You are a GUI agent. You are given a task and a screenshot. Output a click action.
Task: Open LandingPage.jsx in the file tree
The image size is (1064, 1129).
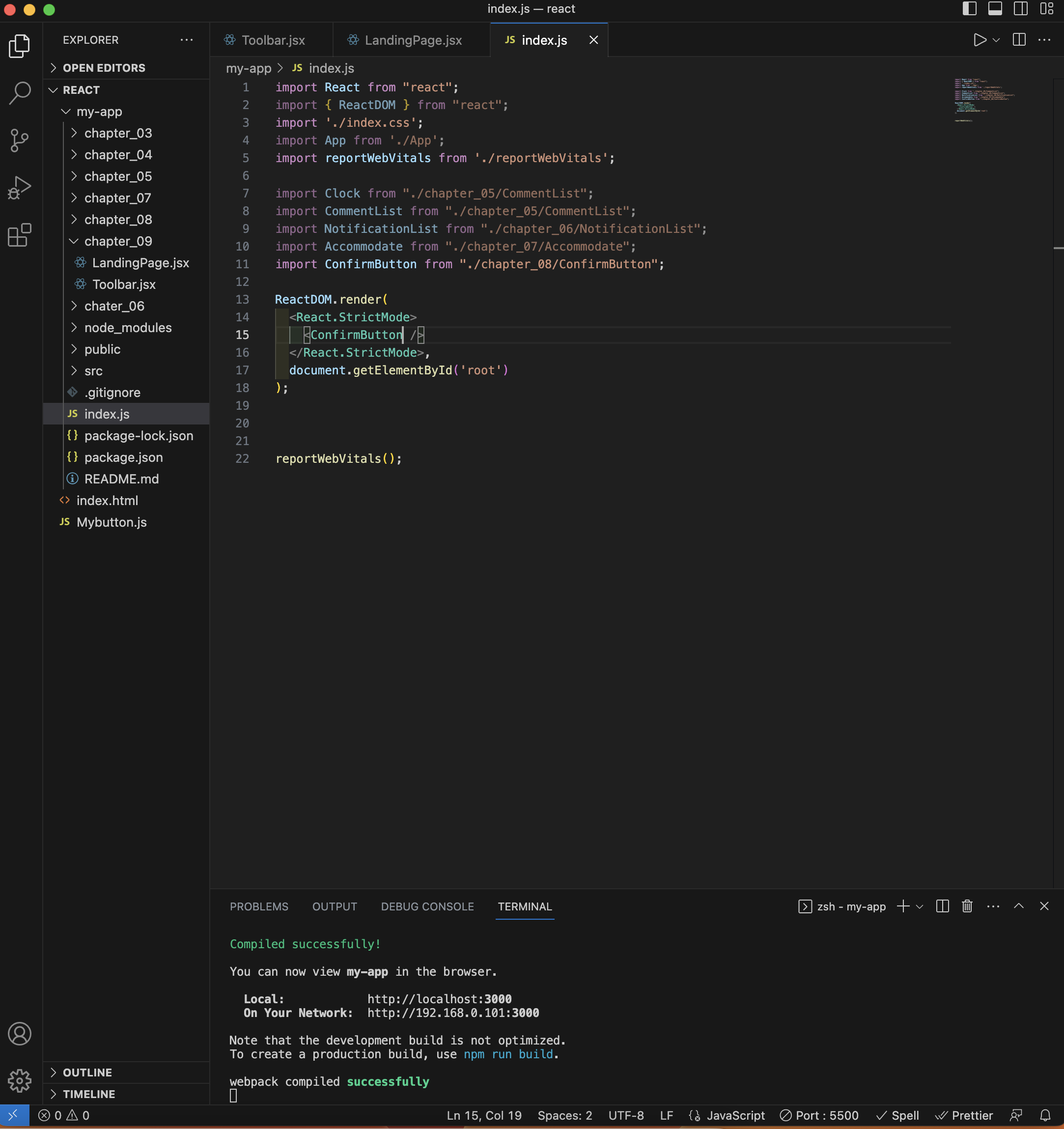(x=126, y=262)
